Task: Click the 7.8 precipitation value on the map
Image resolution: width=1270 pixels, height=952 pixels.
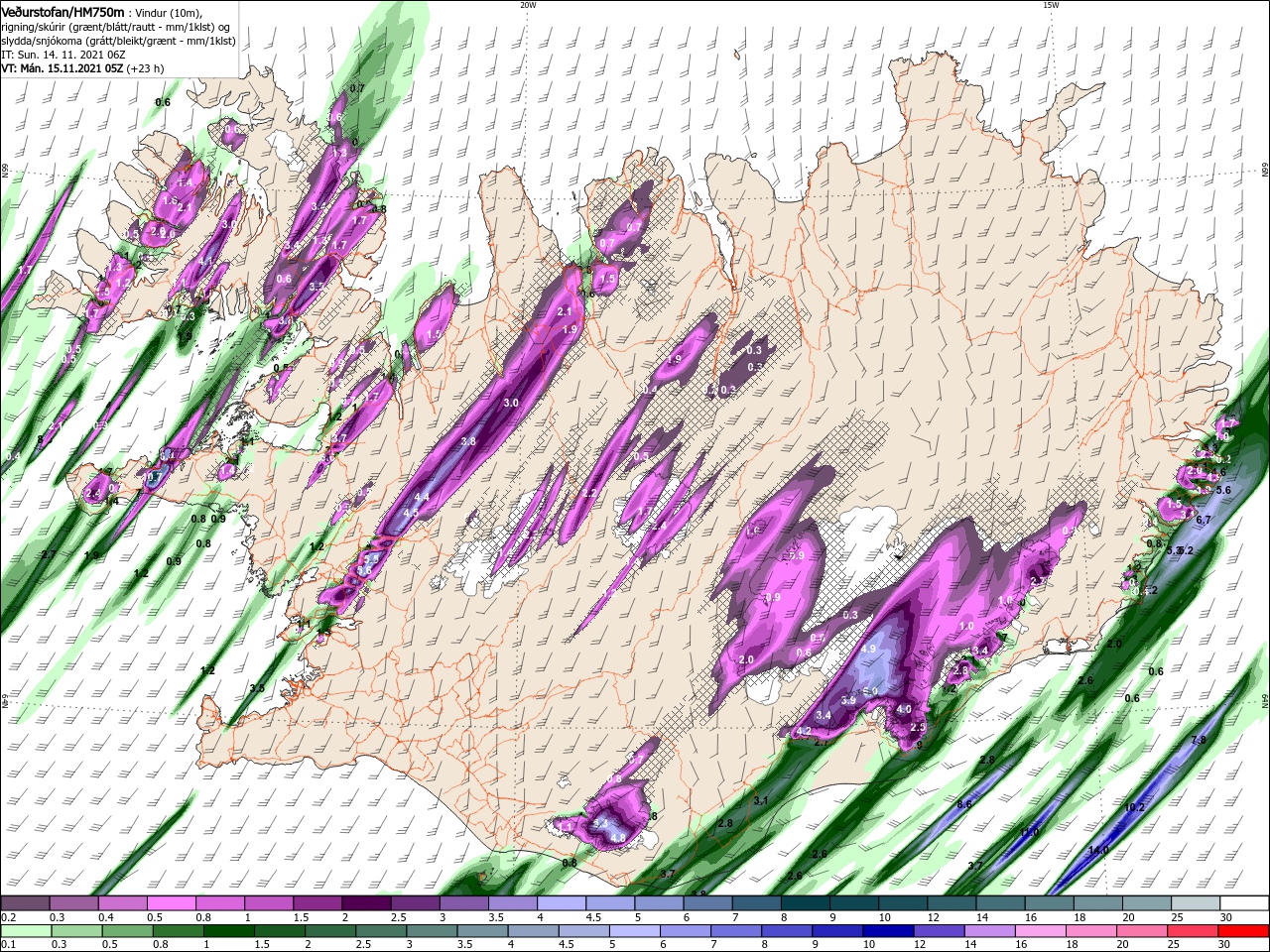Action: click(1198, 740)
